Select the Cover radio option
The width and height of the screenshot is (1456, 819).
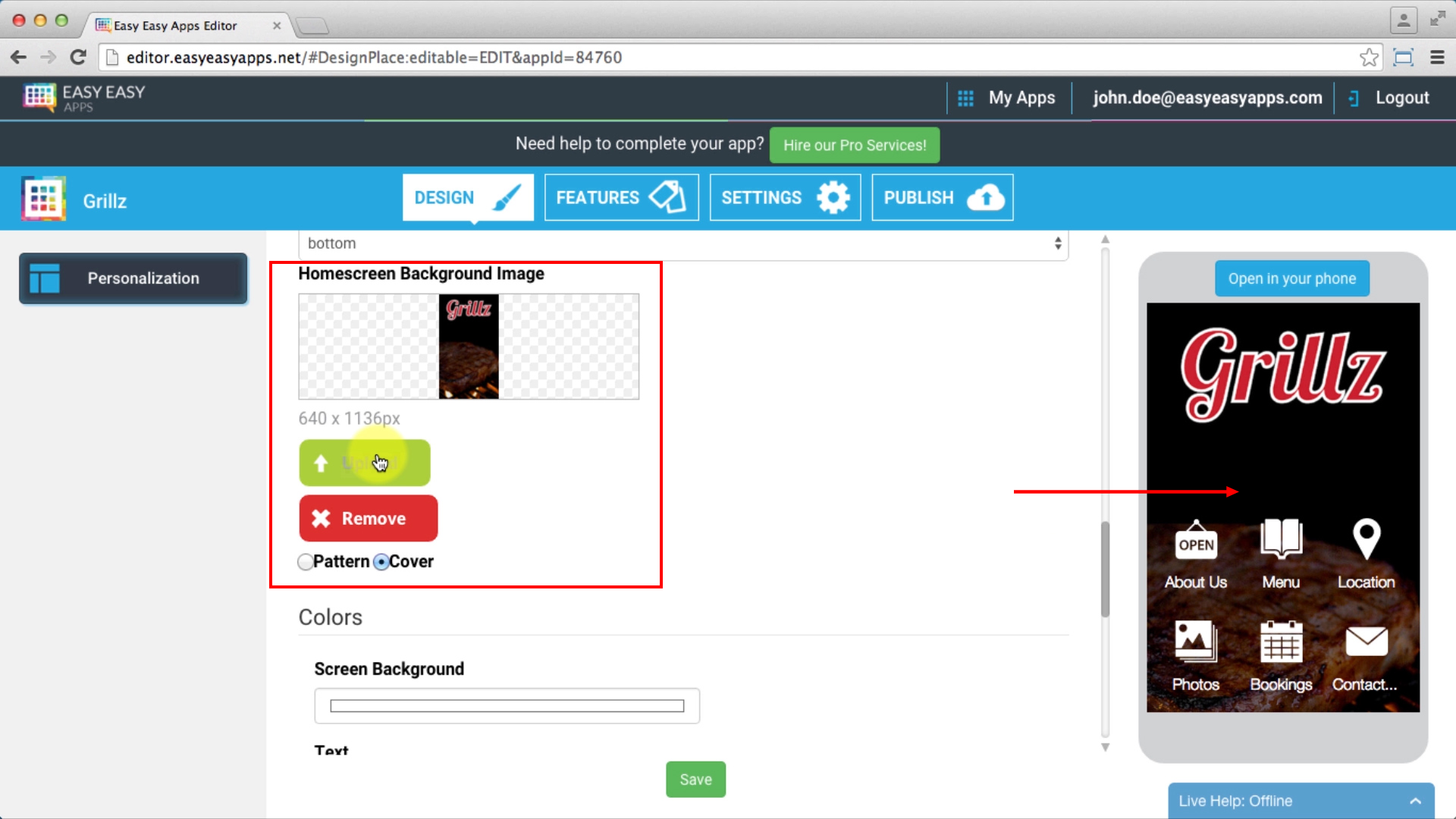tap(381, 562)
